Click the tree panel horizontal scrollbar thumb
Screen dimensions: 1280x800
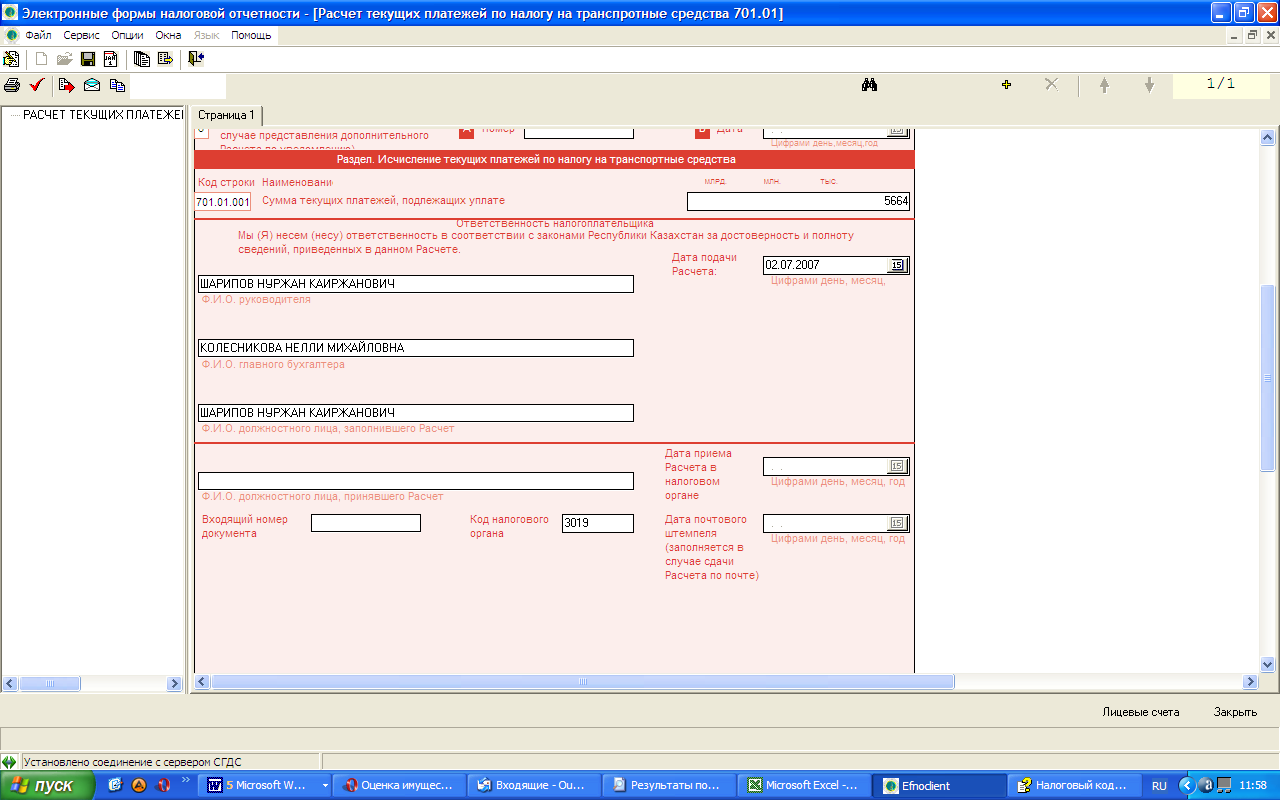click(x=50, y=684)
